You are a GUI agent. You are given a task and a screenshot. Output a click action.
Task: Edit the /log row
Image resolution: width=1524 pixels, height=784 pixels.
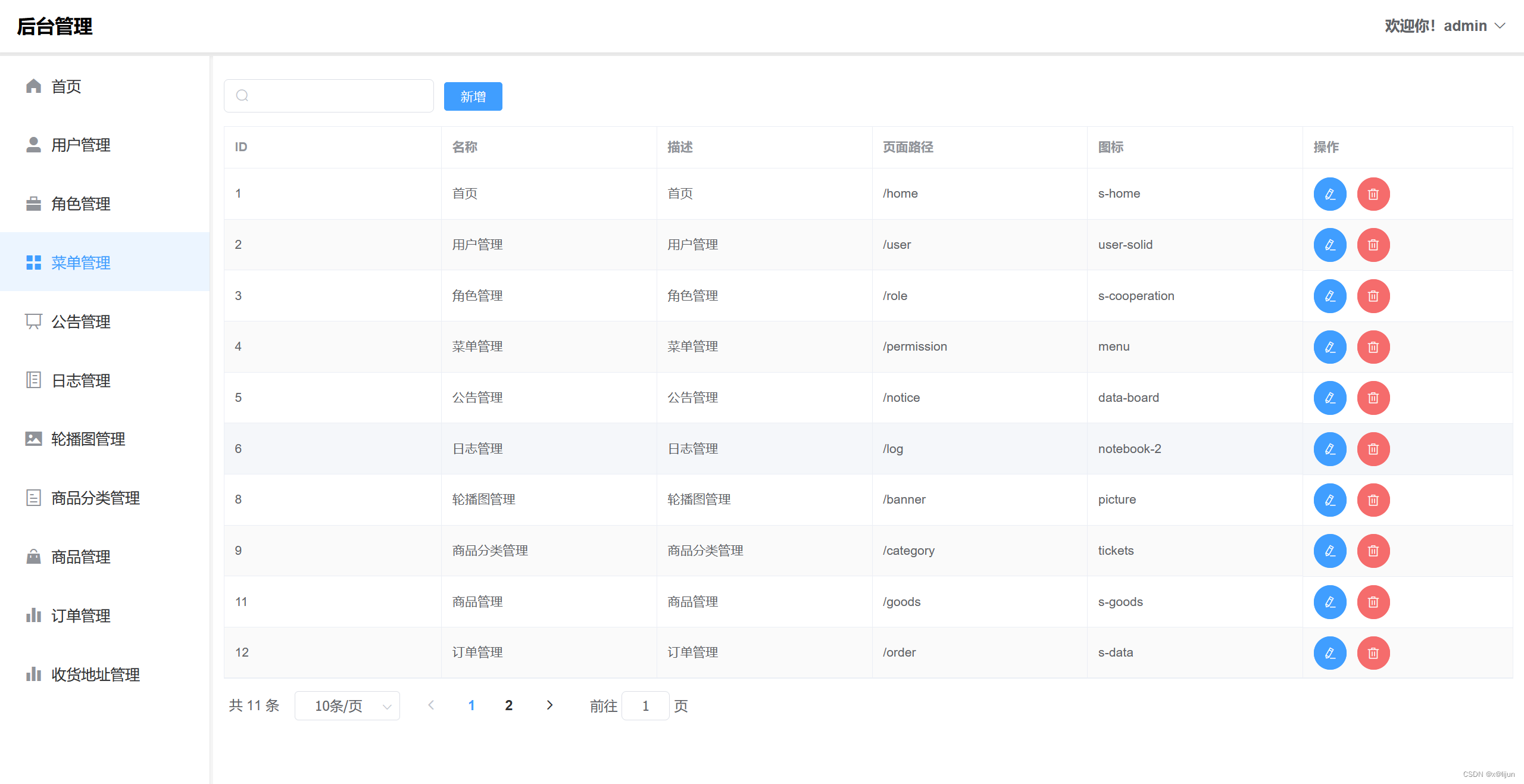pyautogui.click(x=1330, y=449)
